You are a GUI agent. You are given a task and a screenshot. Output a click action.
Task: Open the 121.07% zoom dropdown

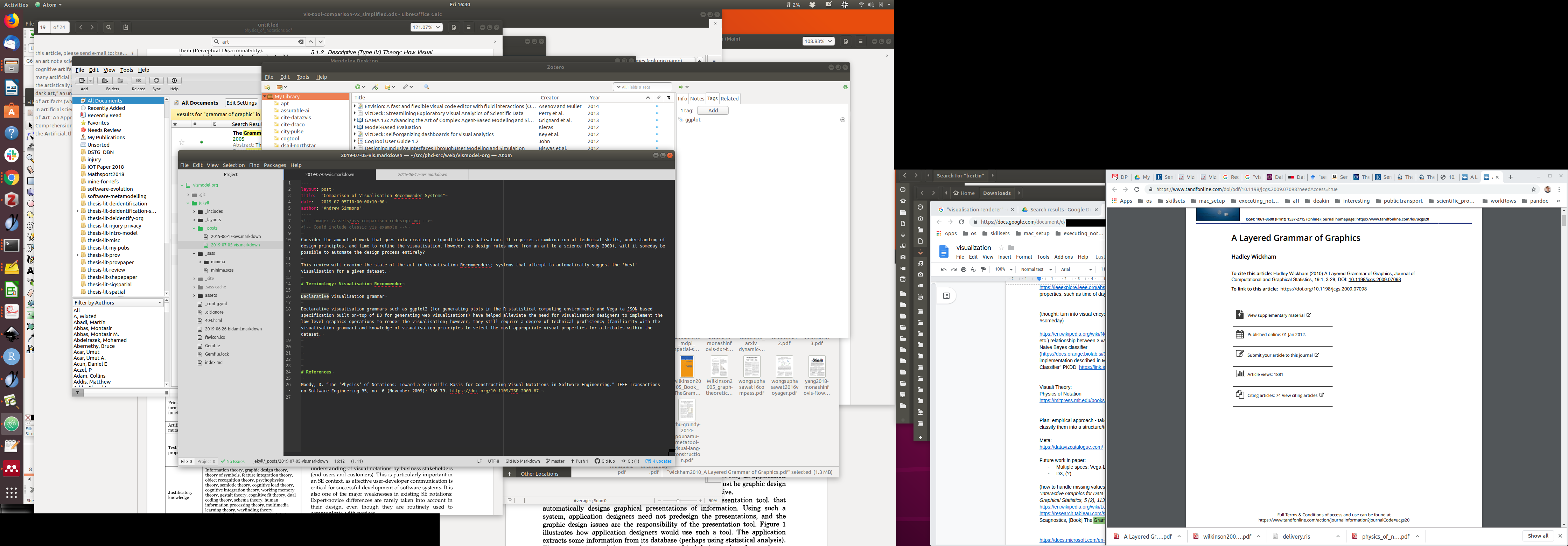pyautogui.click(x=437, y=27)
